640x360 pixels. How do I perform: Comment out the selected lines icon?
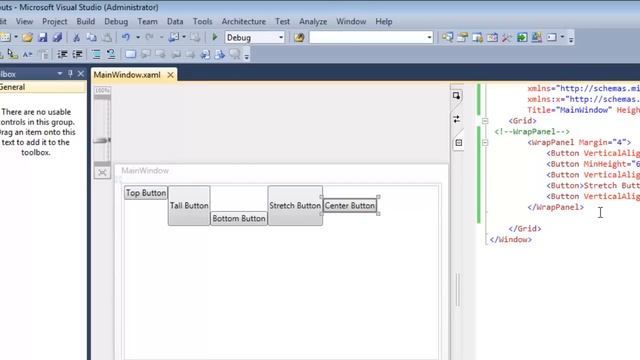click(96, 54)
